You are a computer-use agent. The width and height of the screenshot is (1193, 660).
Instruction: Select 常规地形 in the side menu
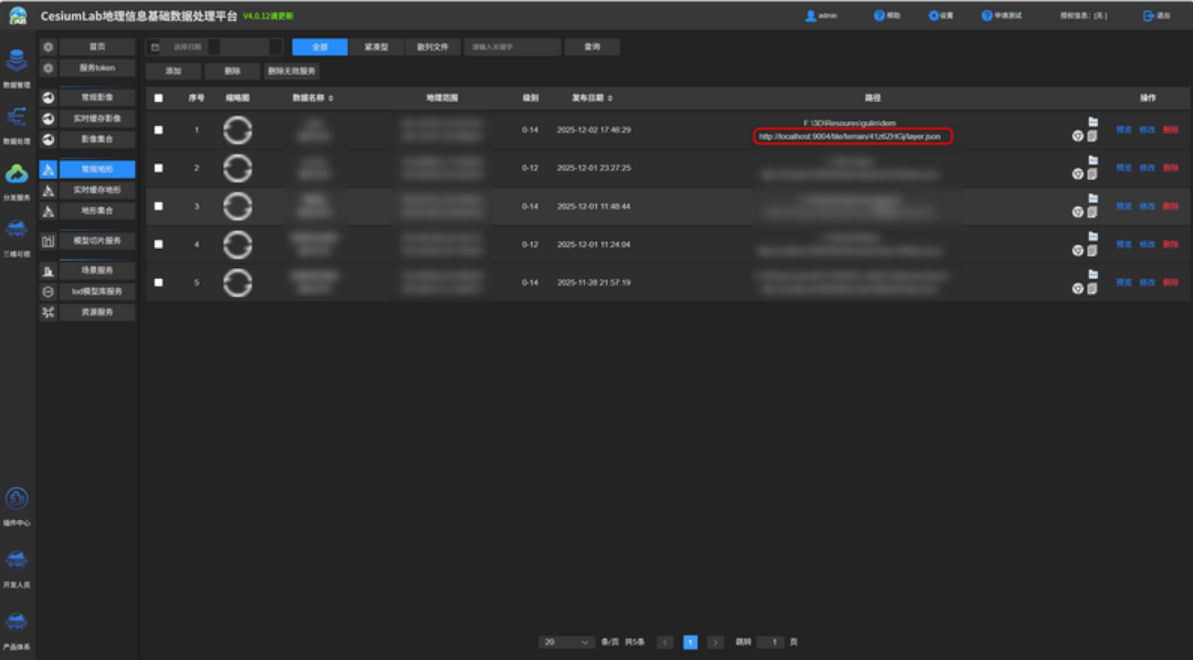(x=97, y=169)
